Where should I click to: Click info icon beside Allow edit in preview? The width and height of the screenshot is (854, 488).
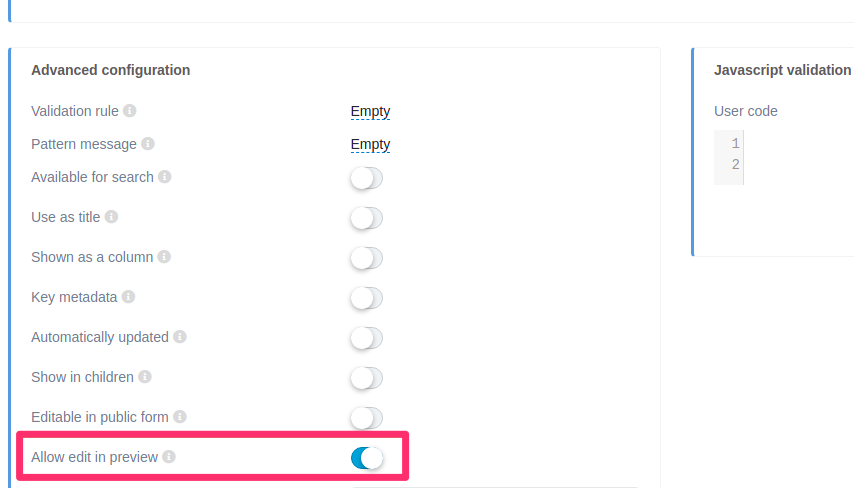169,457
